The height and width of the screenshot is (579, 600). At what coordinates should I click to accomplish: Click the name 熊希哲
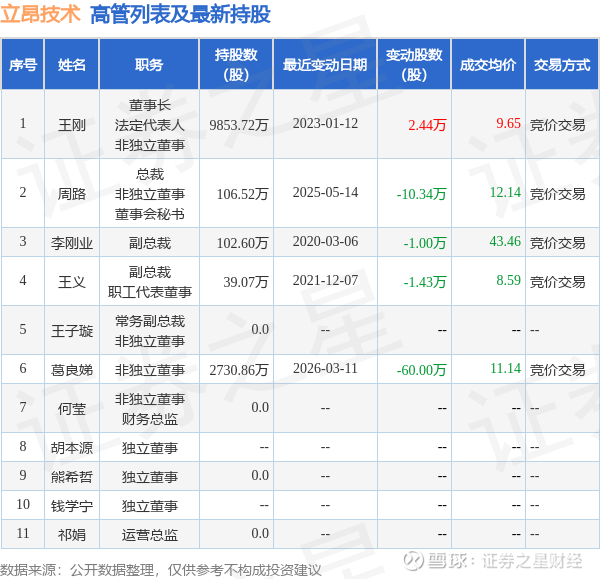point(72,477)
